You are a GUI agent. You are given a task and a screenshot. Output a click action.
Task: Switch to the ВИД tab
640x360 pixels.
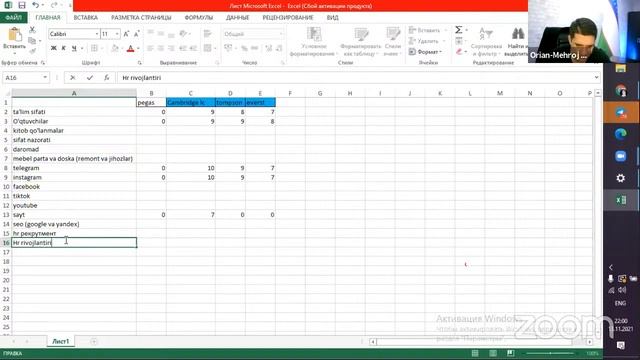[x=332, y=18]
